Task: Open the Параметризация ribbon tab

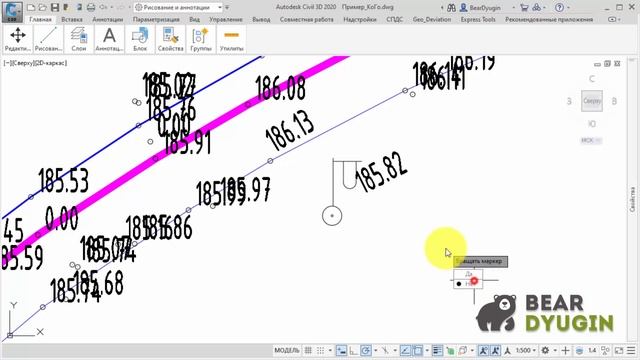Action: coord(156,19)
